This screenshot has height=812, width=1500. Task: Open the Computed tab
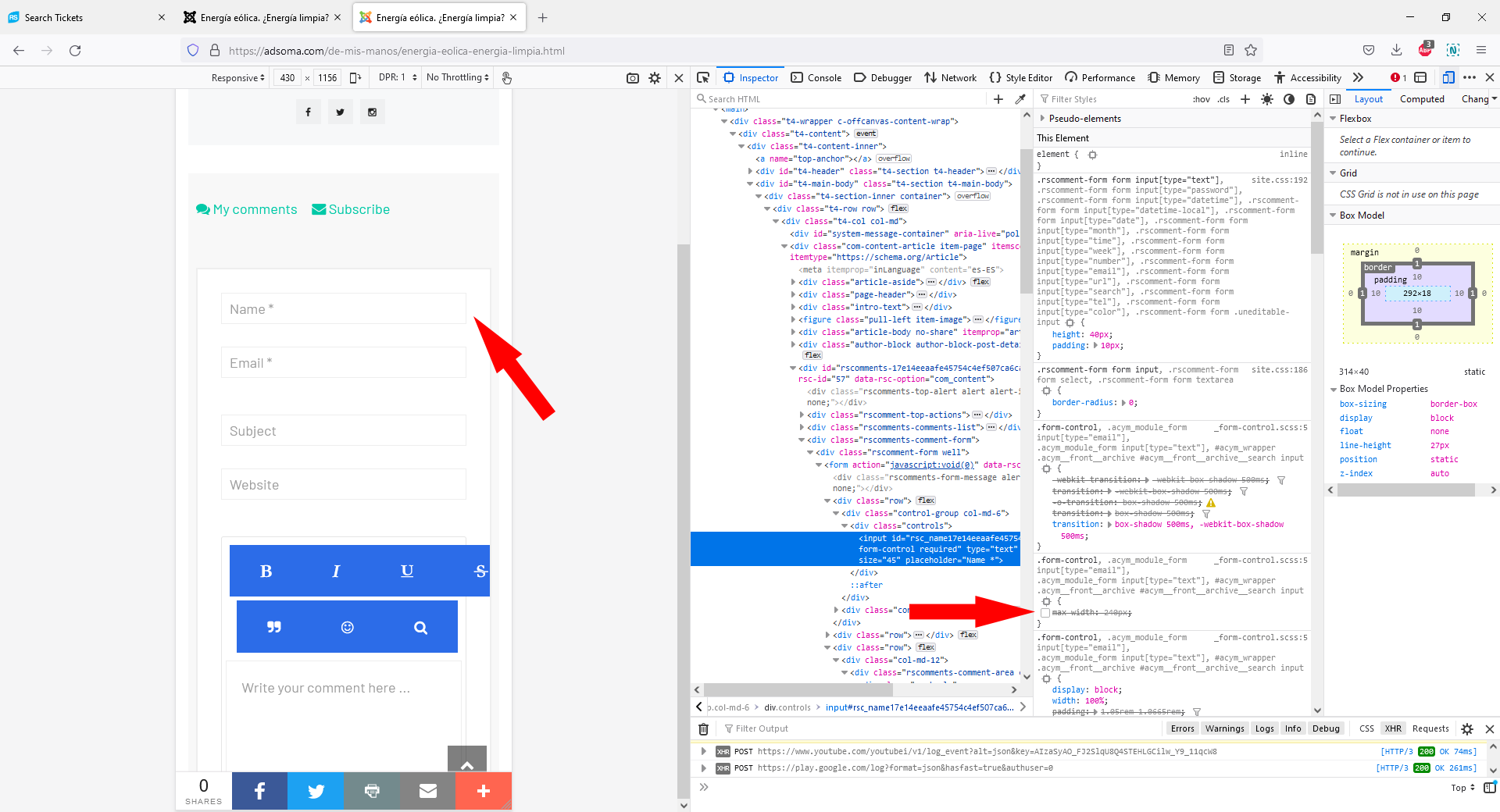(x=1421, y=99)
